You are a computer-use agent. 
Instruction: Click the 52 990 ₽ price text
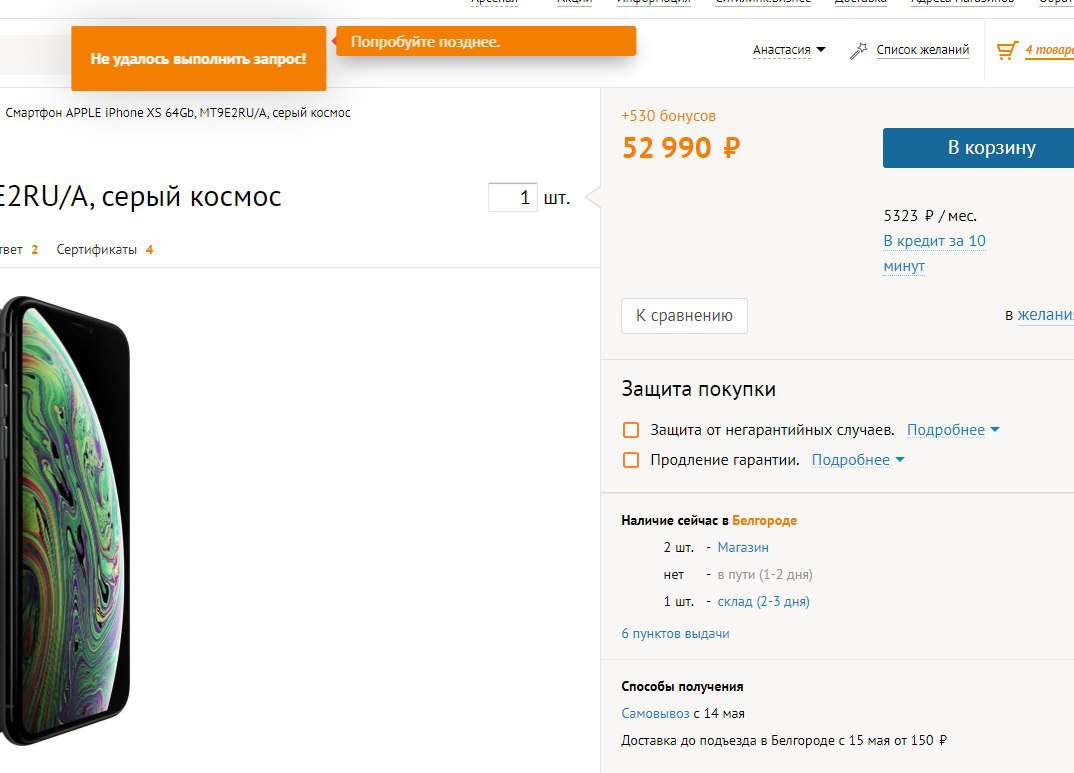[681, 148]
